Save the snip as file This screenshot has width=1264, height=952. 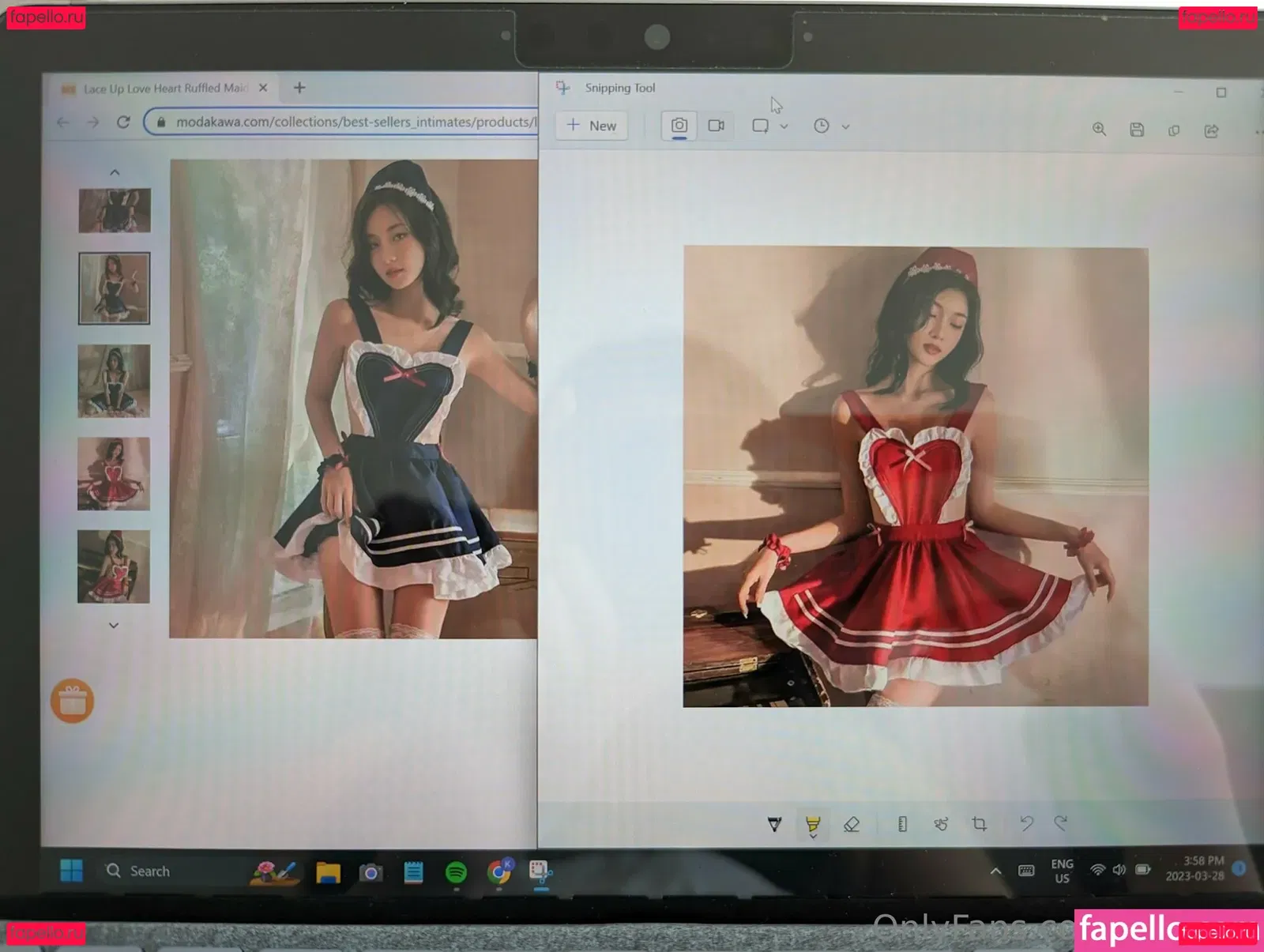coord(1137,130)
